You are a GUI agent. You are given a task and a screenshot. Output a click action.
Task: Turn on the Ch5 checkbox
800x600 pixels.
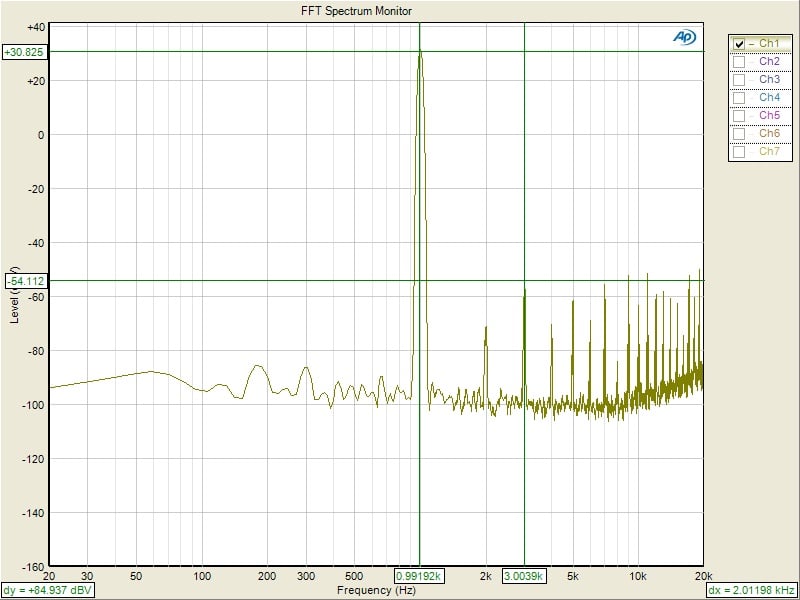739,116
